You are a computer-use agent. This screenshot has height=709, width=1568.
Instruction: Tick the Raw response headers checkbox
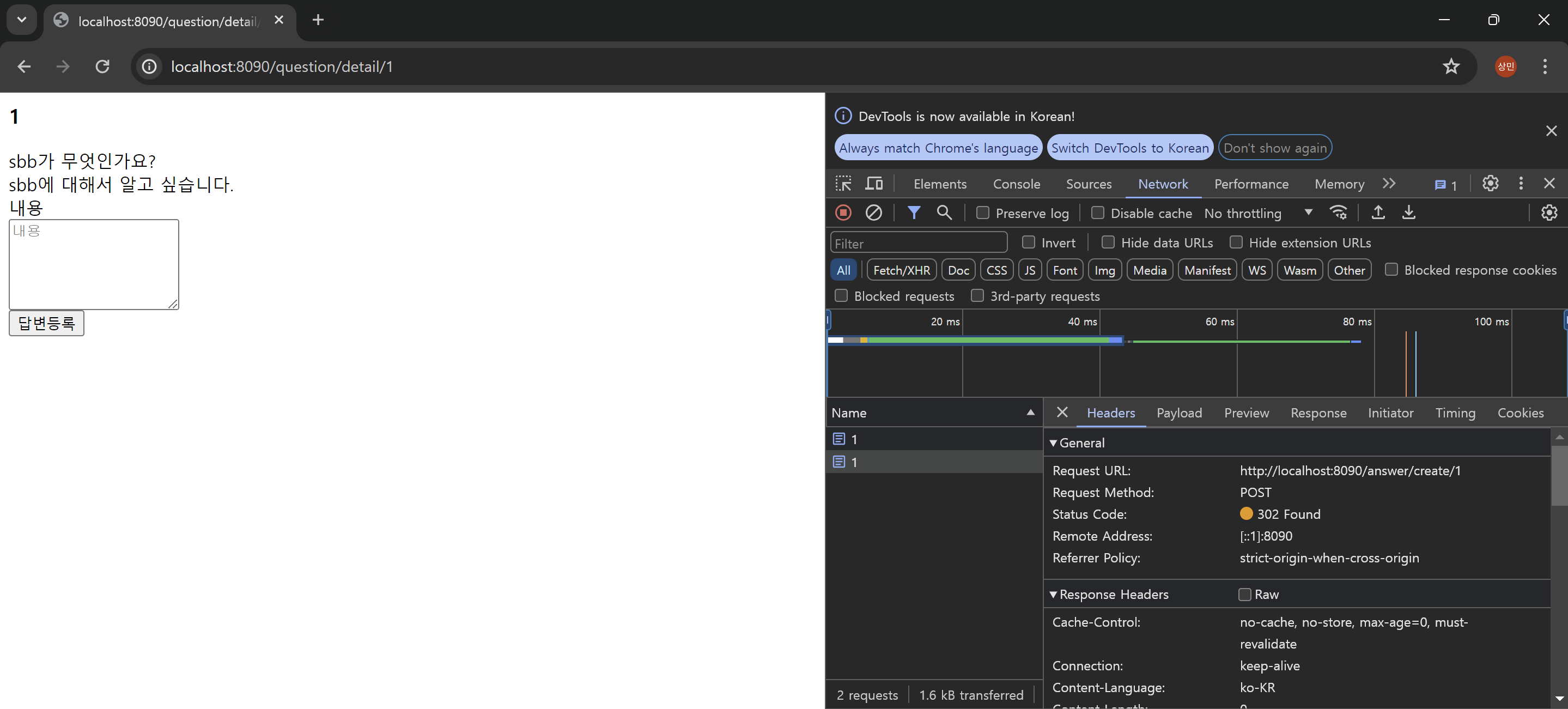pyautogui.click(x=1245, y=595)
